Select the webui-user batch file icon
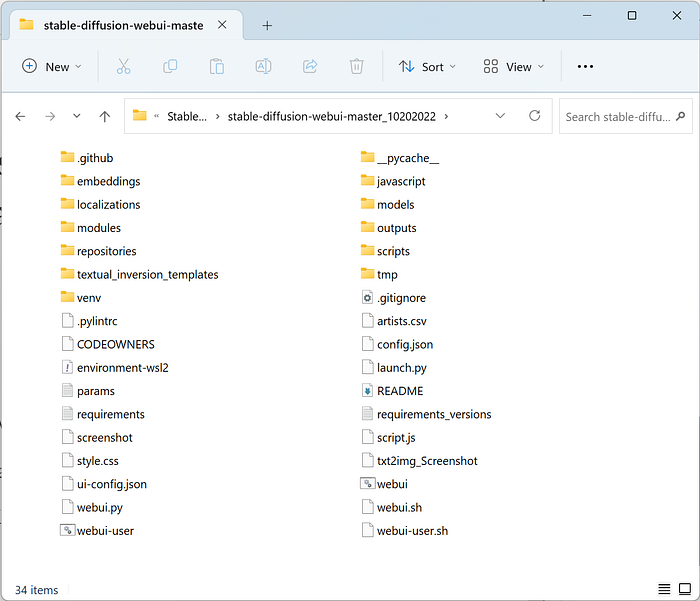This screenshot has width=700, height=601. coord(67,530)
